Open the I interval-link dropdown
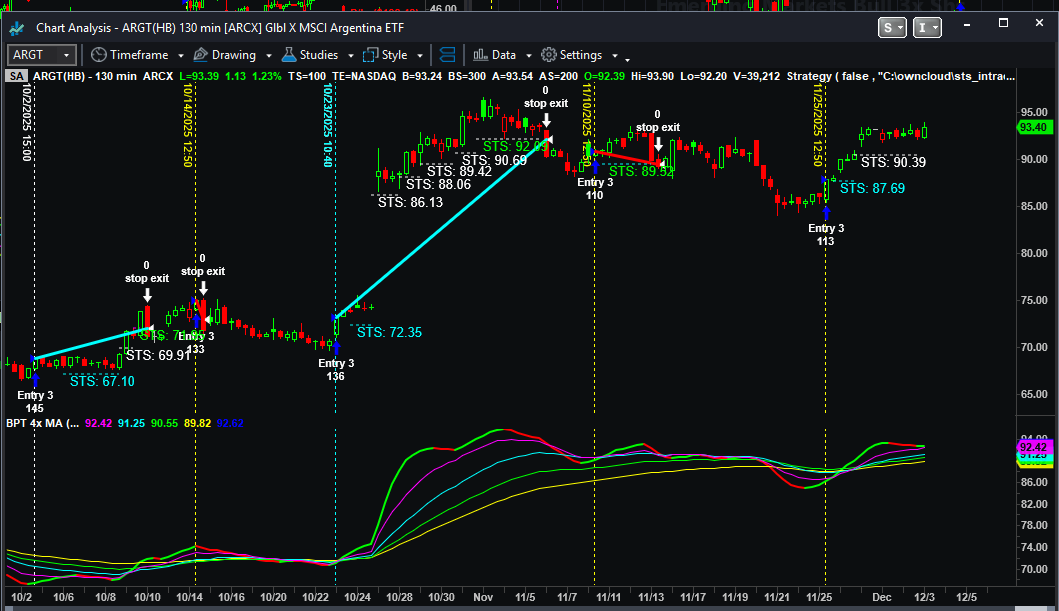This screenshot has width=1059, height=611. 928,28
